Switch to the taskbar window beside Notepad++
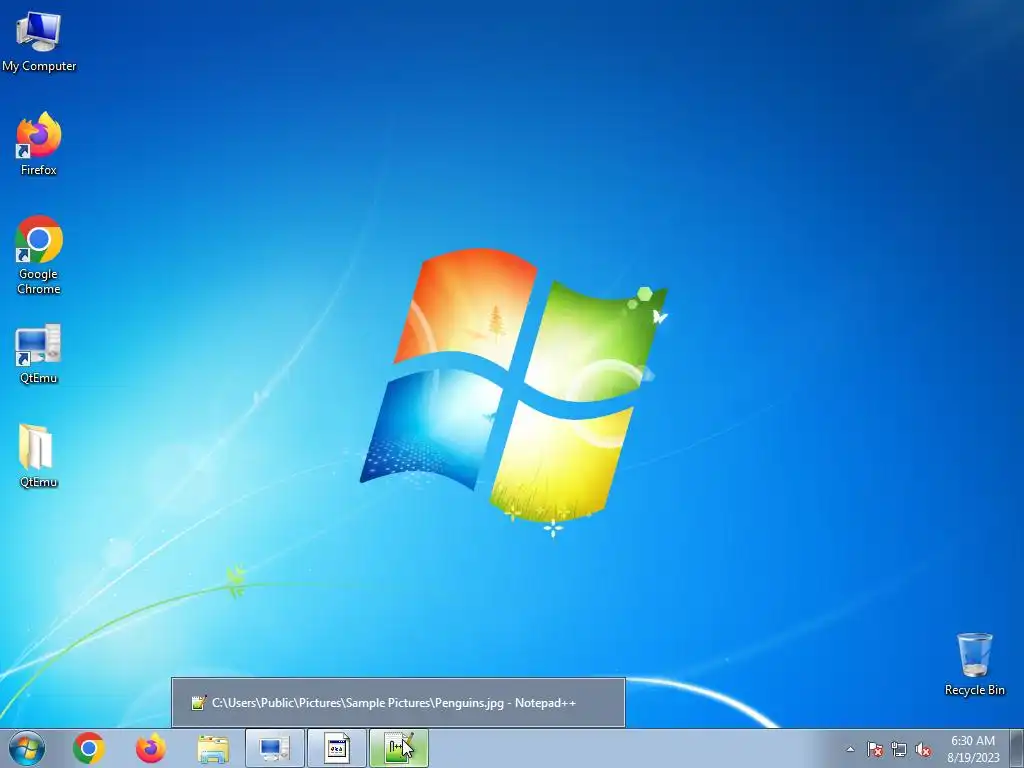Image resolution: width=1024 pixels, height=768 pixels. 337,748
